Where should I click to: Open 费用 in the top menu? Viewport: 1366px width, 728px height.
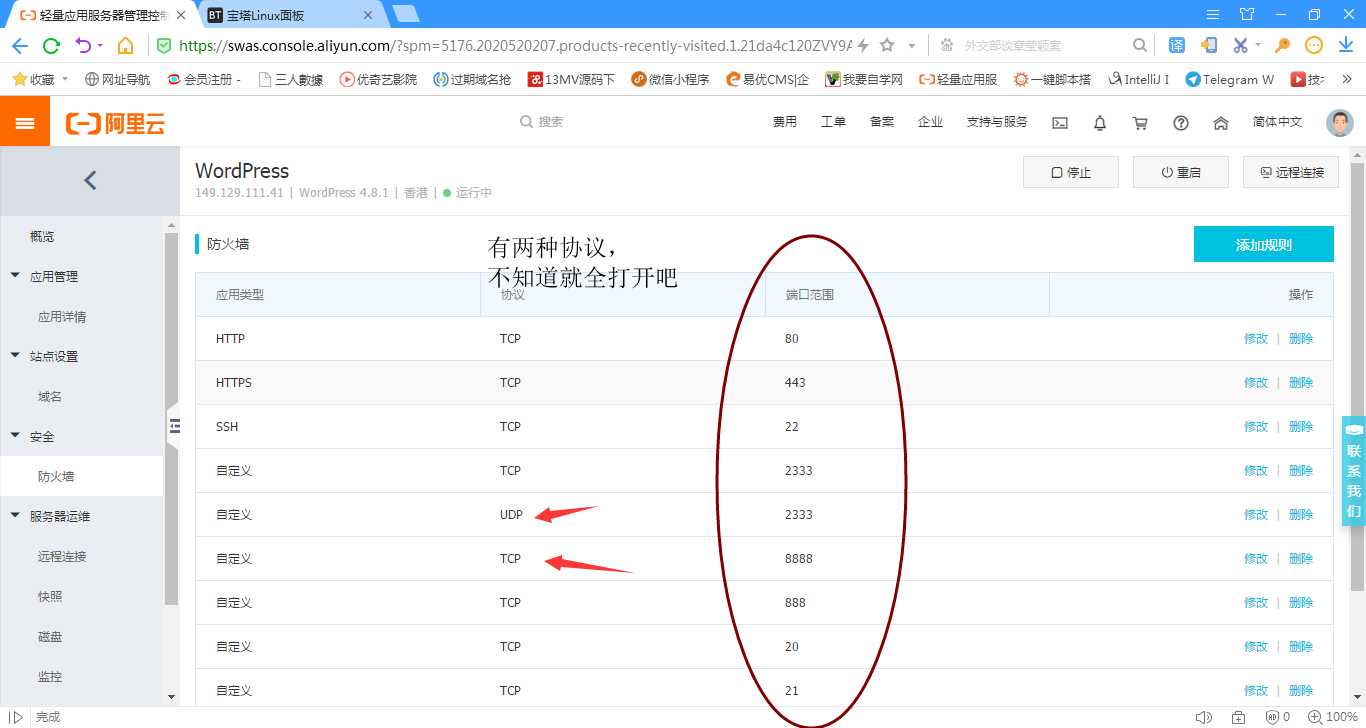click(x=785, y=122)
